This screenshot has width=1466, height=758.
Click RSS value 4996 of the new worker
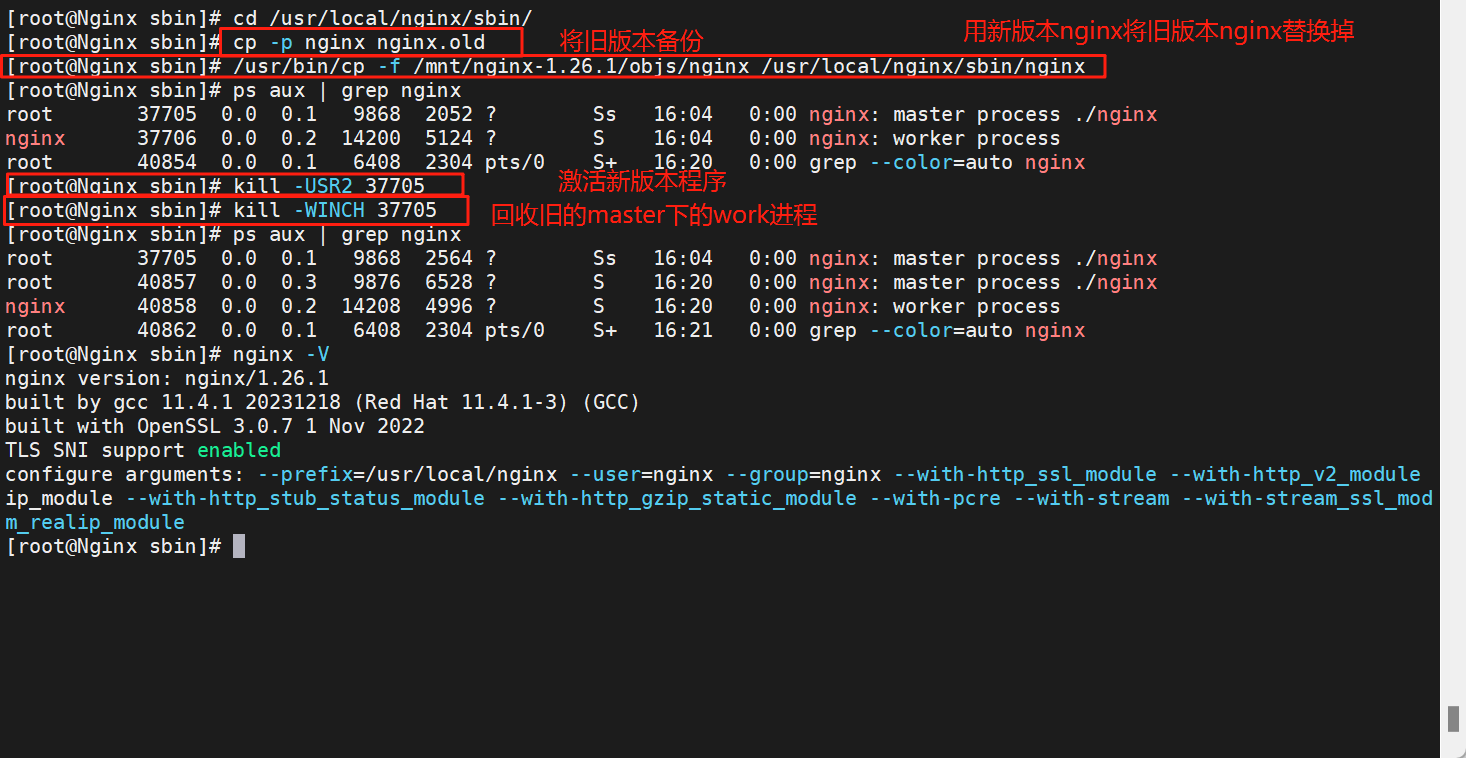click(x=449, y=306)
